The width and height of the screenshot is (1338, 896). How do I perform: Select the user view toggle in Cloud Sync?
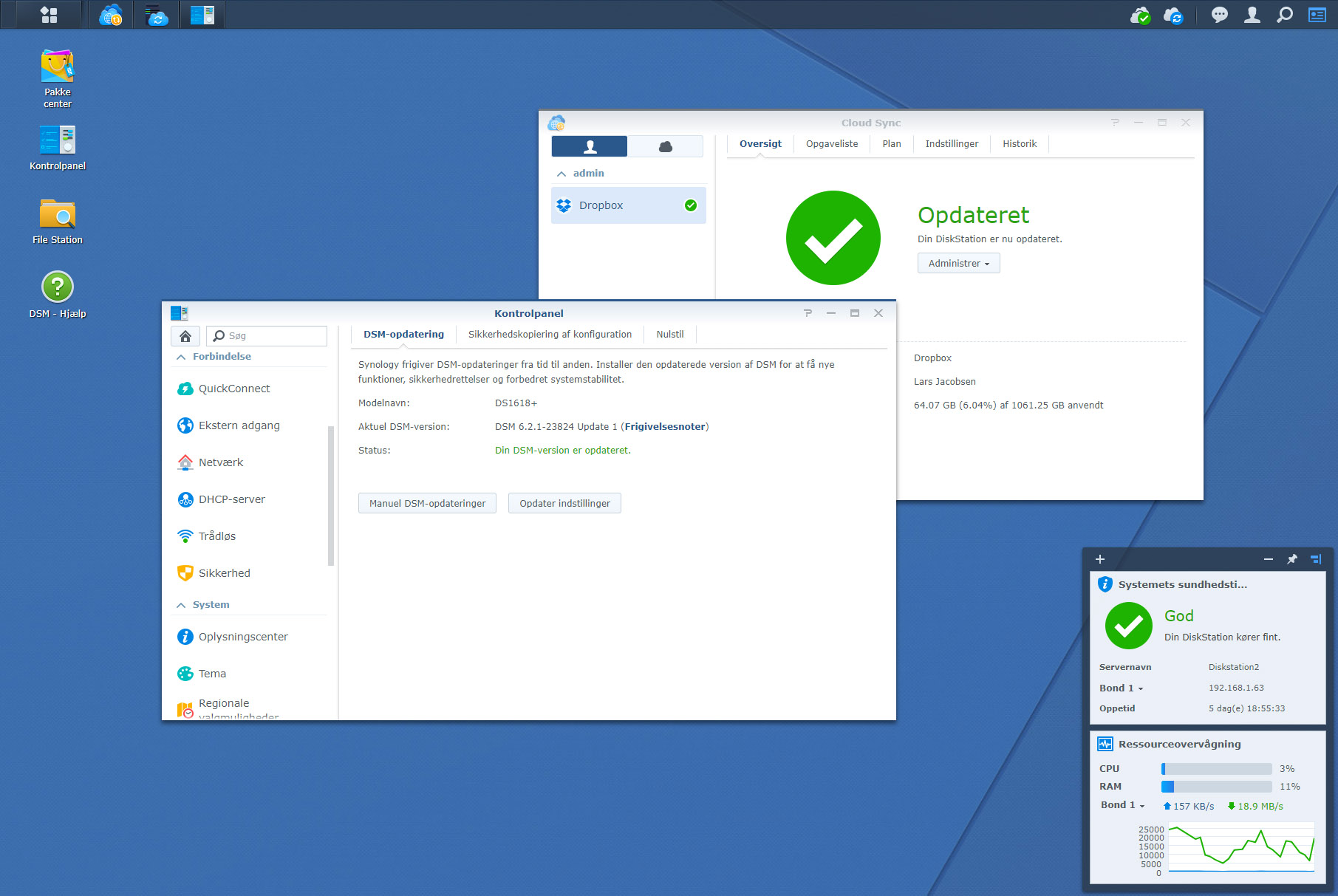pos(590,146)
